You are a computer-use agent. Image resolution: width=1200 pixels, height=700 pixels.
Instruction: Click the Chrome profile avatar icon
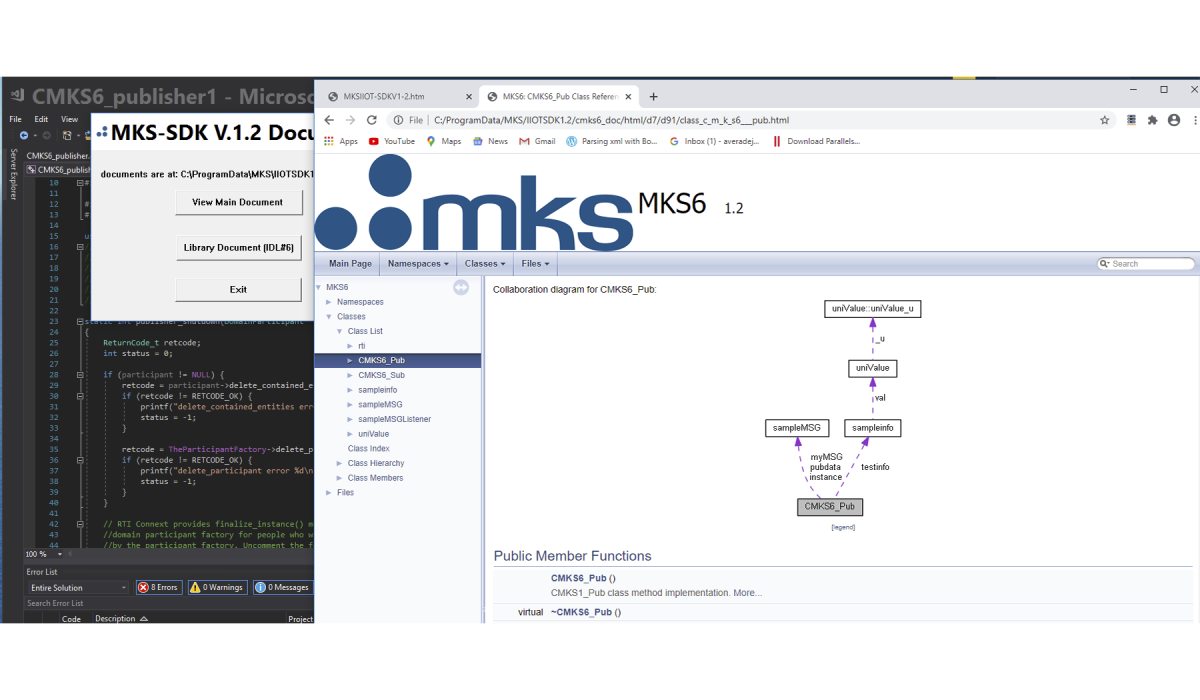(x=1174, y=120)
